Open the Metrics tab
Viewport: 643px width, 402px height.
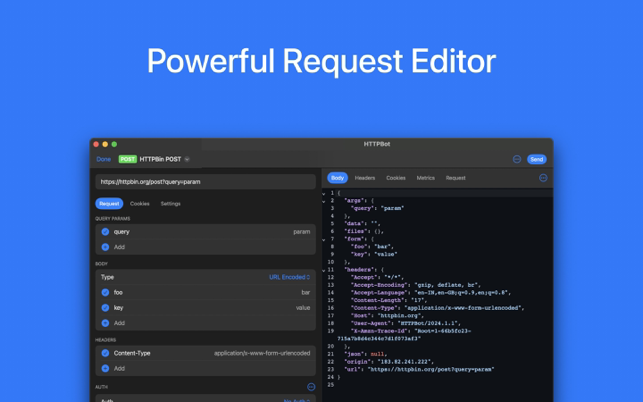[426, 178]
